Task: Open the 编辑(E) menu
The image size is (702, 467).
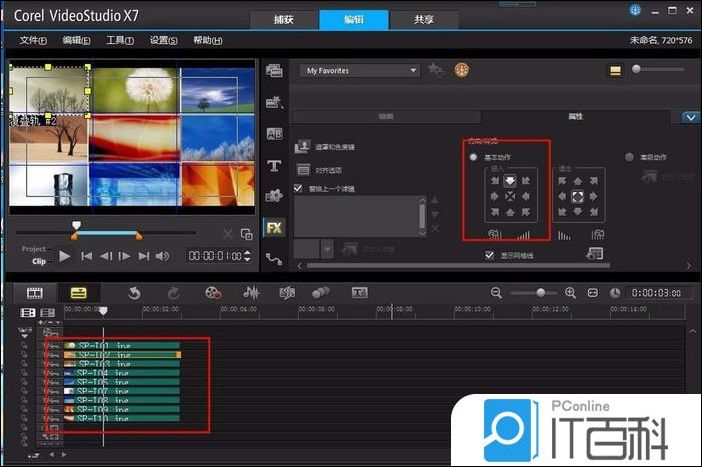Action: coord(77,40)
